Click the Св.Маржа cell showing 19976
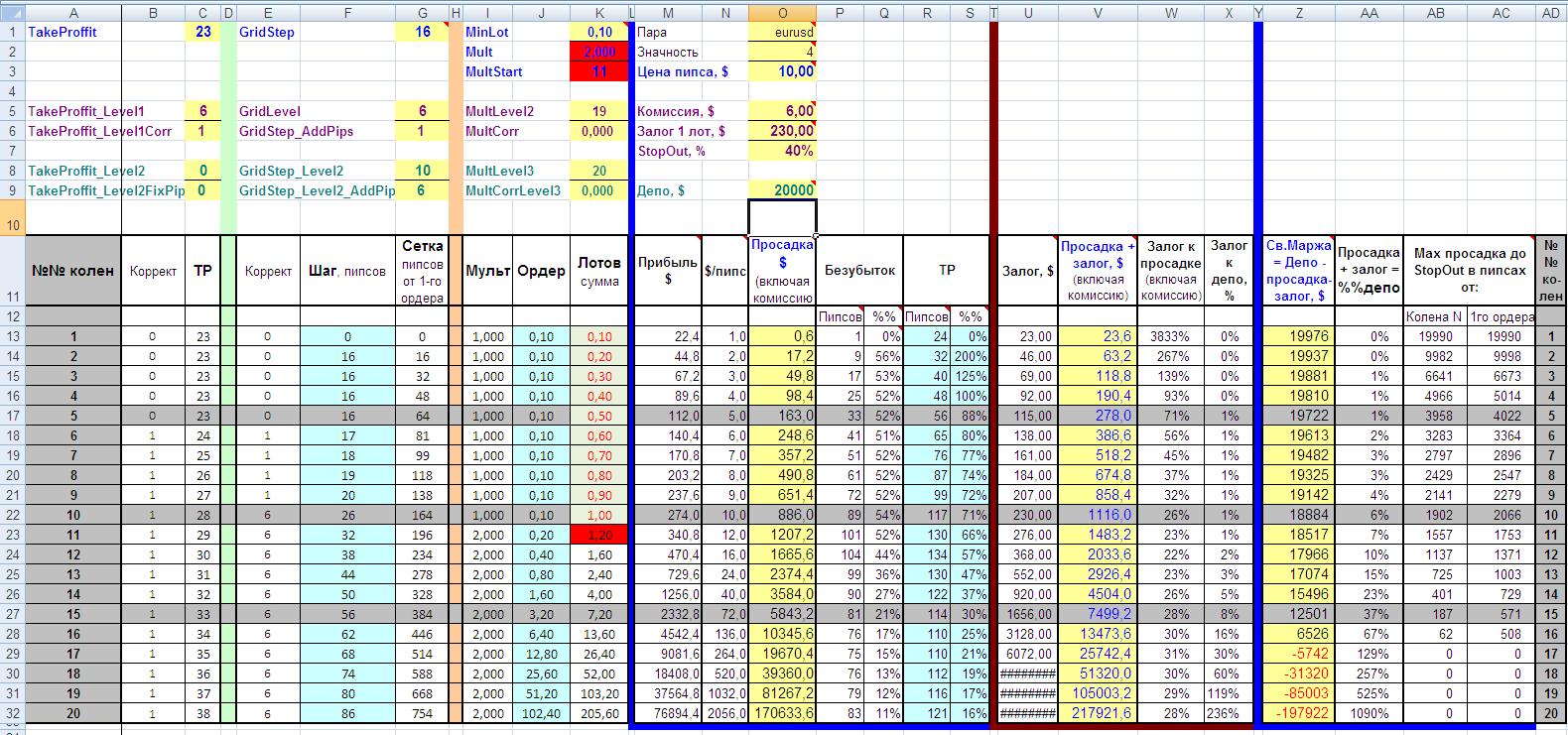The image size is (1568, 735). coord(1299,336)
